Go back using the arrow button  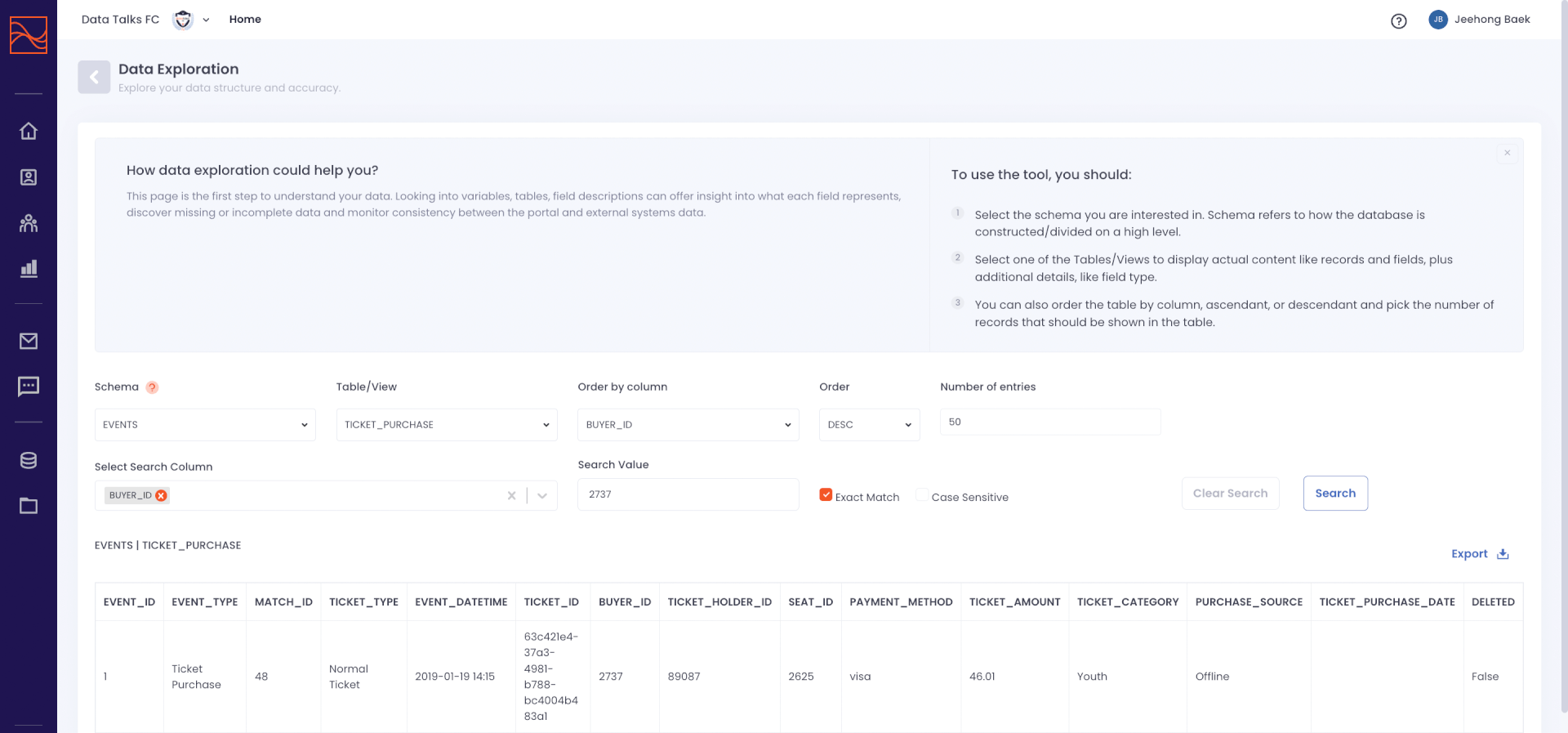click(x=94, y=77)
